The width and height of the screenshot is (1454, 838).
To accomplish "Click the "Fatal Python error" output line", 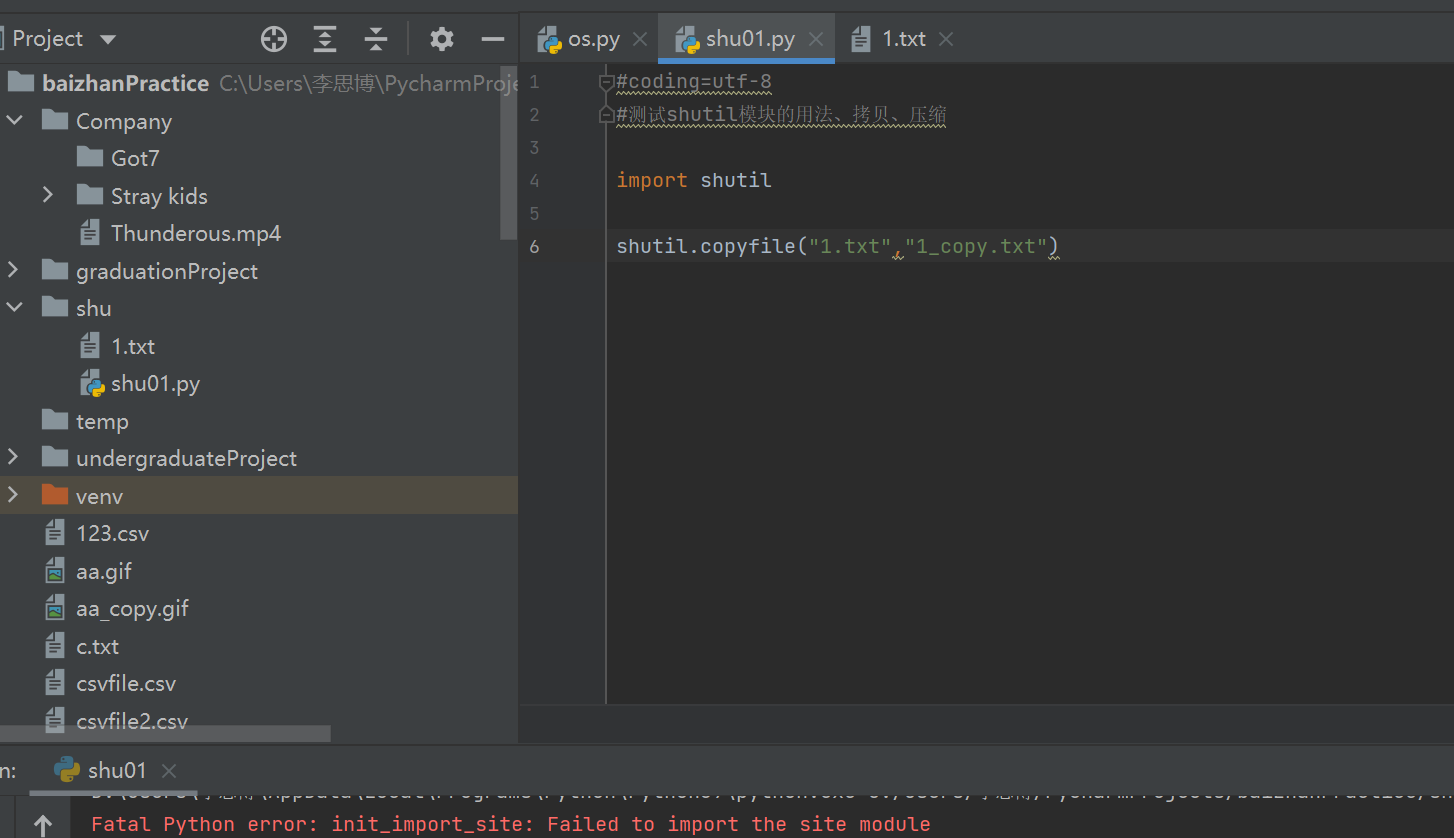I will pyautogui.click(x=511, y=824).
